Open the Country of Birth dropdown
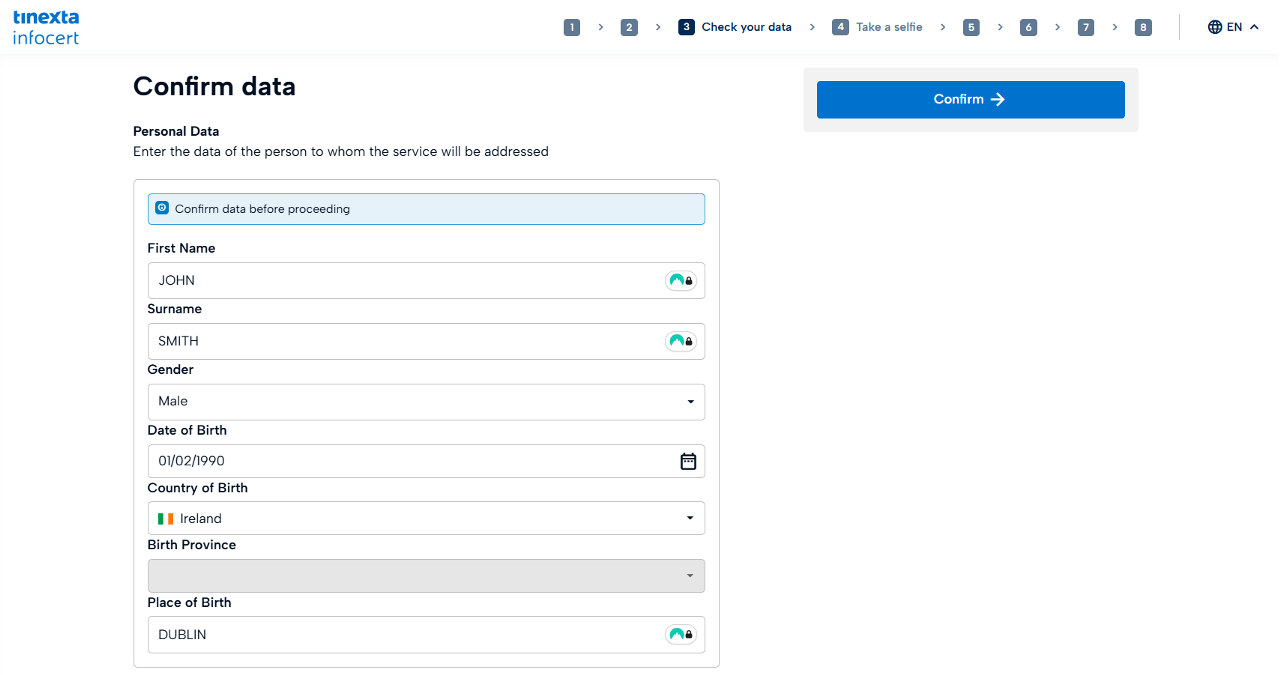This screenshot has height=675, width=1280. [x=690, y=519]
